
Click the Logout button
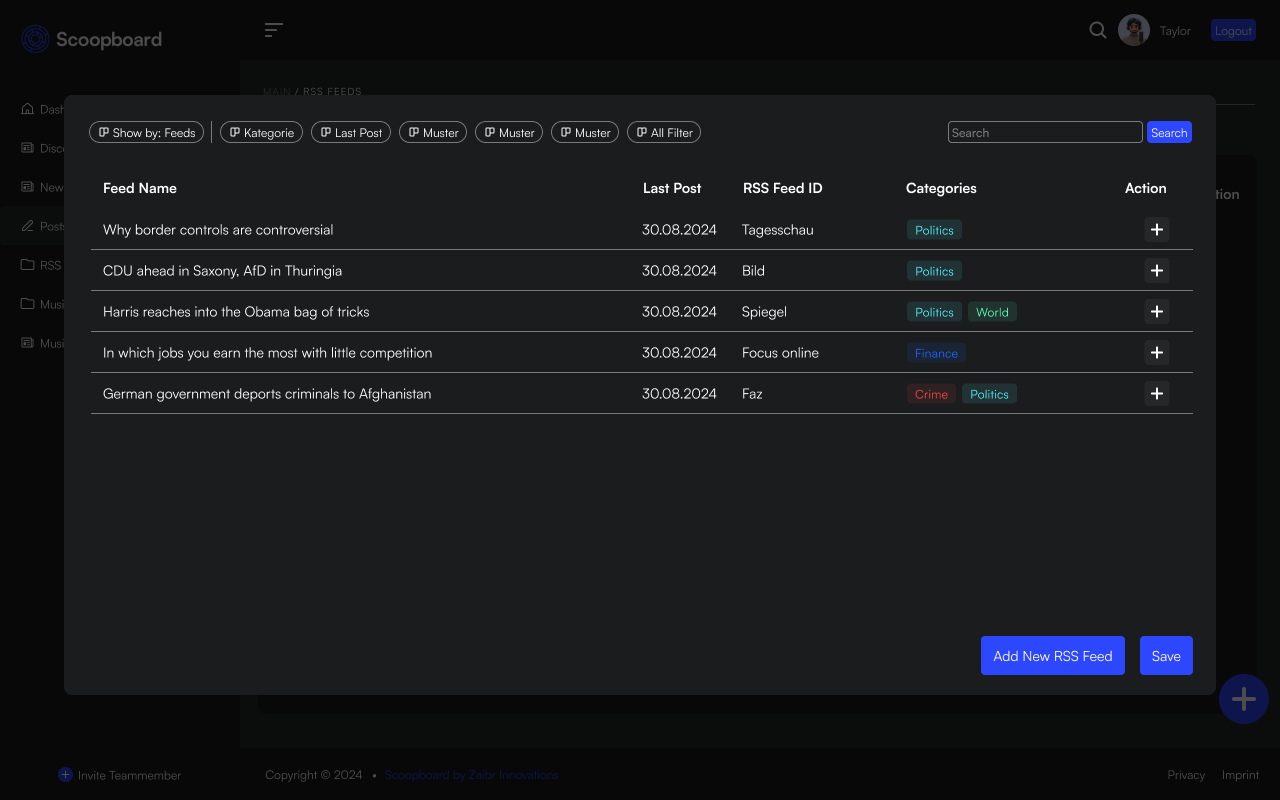(x=1233, y=31)
